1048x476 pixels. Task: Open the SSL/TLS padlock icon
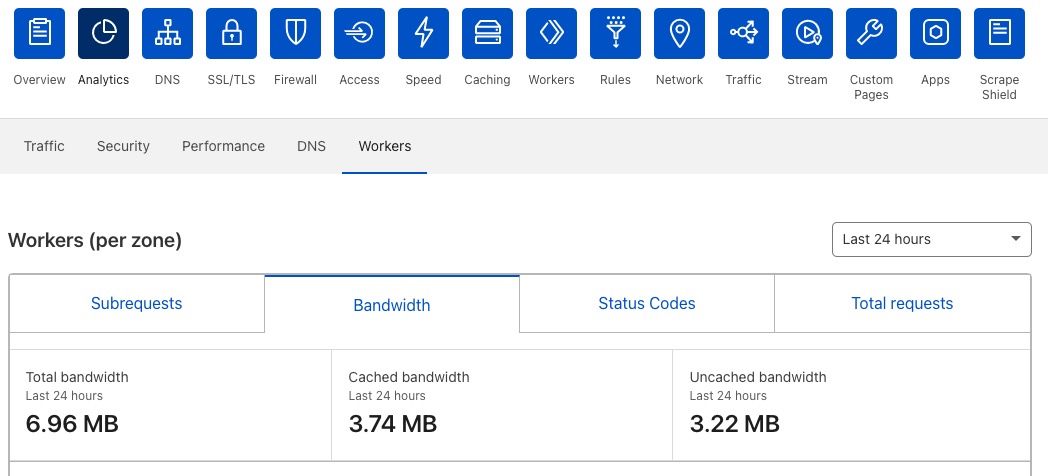[x=231, y=34]
